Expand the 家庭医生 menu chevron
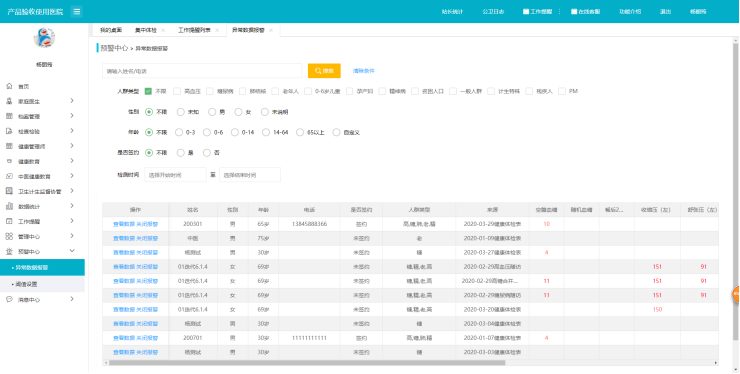 pos(72,101)
